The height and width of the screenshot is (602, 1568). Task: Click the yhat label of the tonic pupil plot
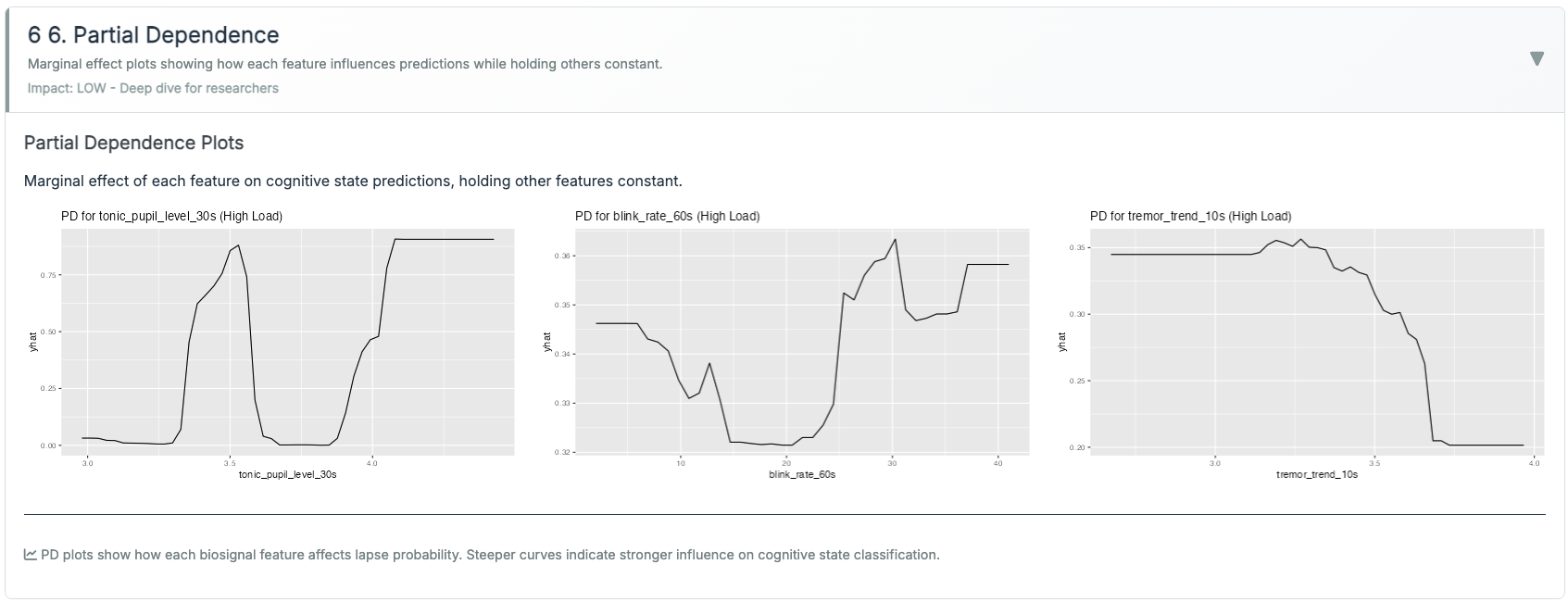pyautogui.click(x=34, y=342)
